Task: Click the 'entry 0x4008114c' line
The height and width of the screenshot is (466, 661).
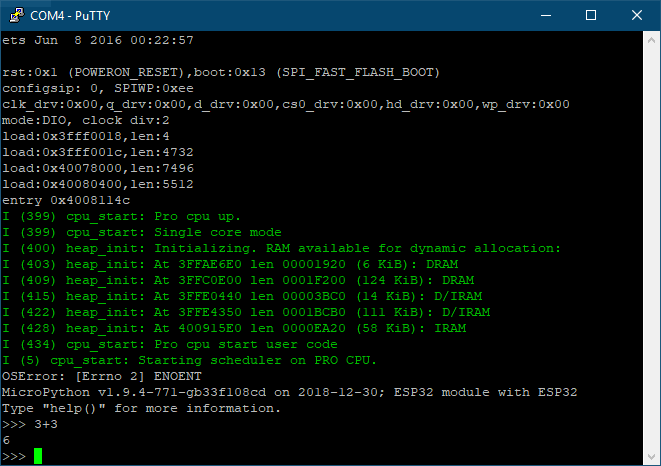Action: [x=66, y=200]
